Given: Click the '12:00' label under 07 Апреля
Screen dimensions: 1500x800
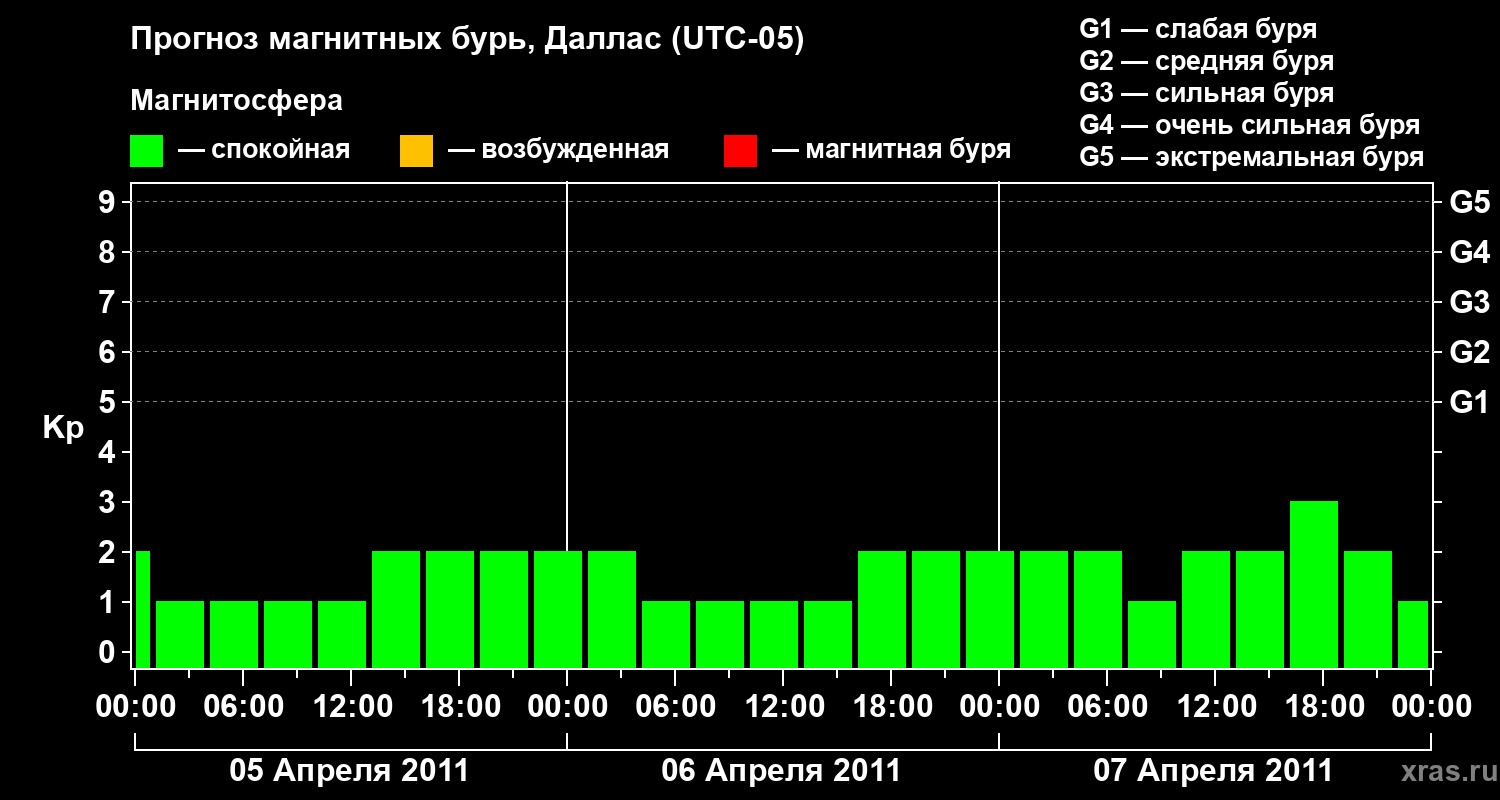Looking at the screenshot, I should (x=1215, y=707).
